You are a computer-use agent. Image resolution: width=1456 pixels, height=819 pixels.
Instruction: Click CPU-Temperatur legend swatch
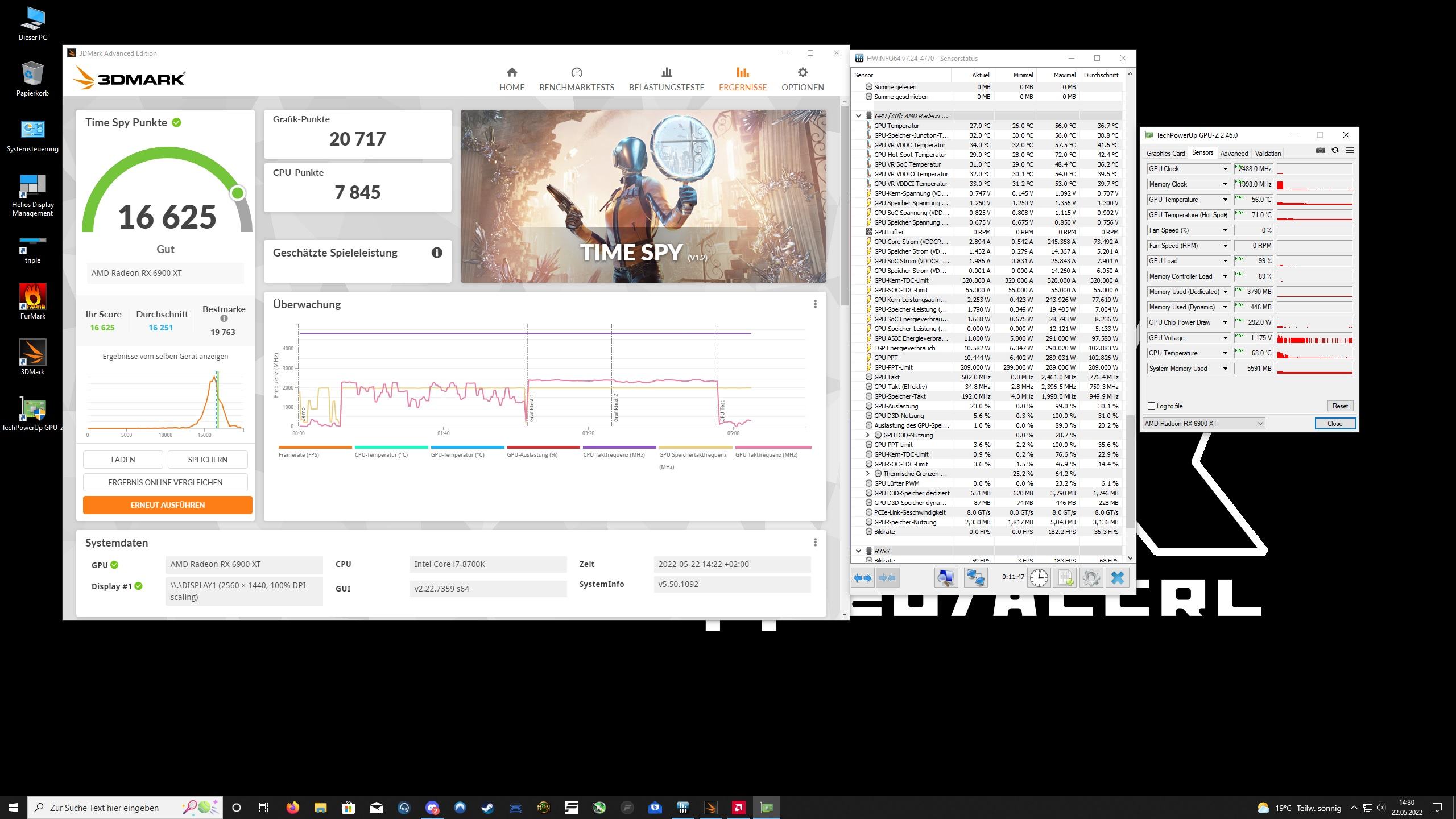(x=391, y=448)
